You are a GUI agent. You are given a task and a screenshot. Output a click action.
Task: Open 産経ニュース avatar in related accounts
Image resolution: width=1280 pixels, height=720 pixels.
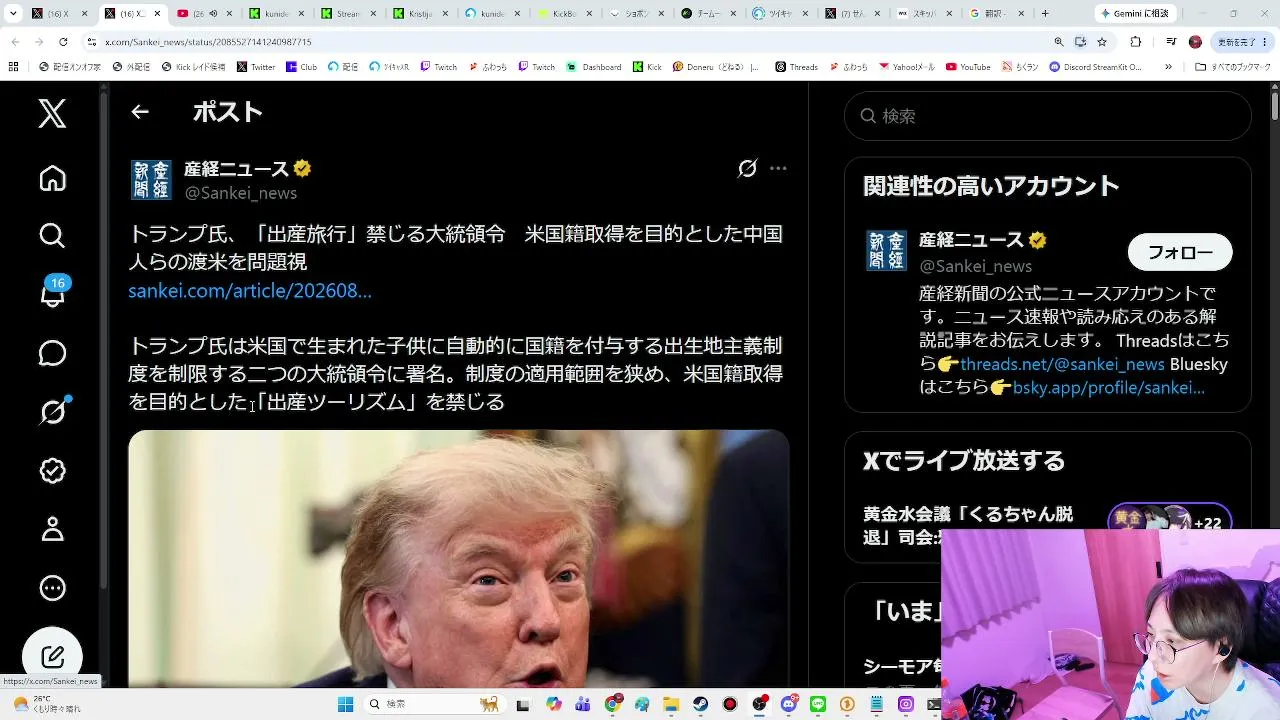tap(886, 251)
